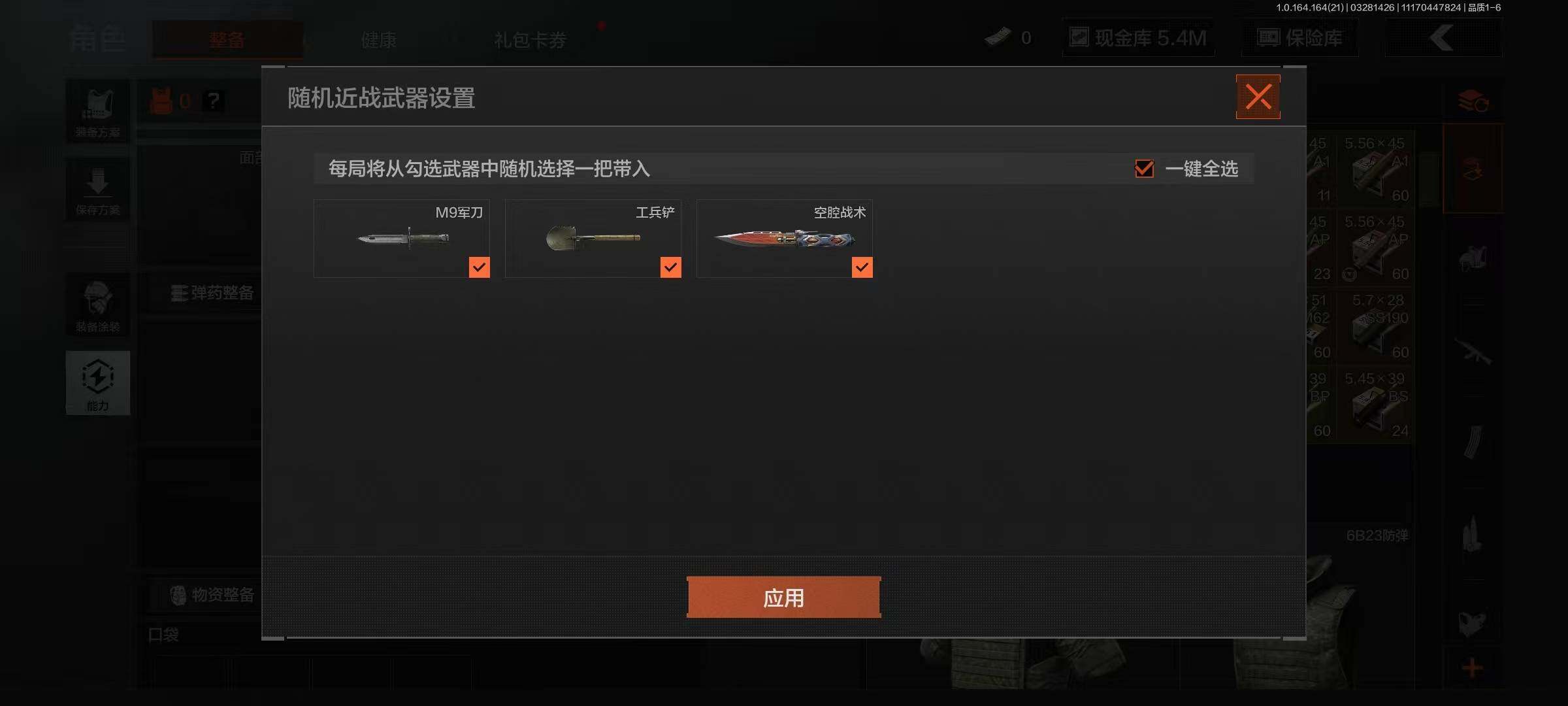The height and width of the screenshot is (706, 1568).
Task: Uncheck the 工兵铲 shovel checkbox
Action: (670, 267)
